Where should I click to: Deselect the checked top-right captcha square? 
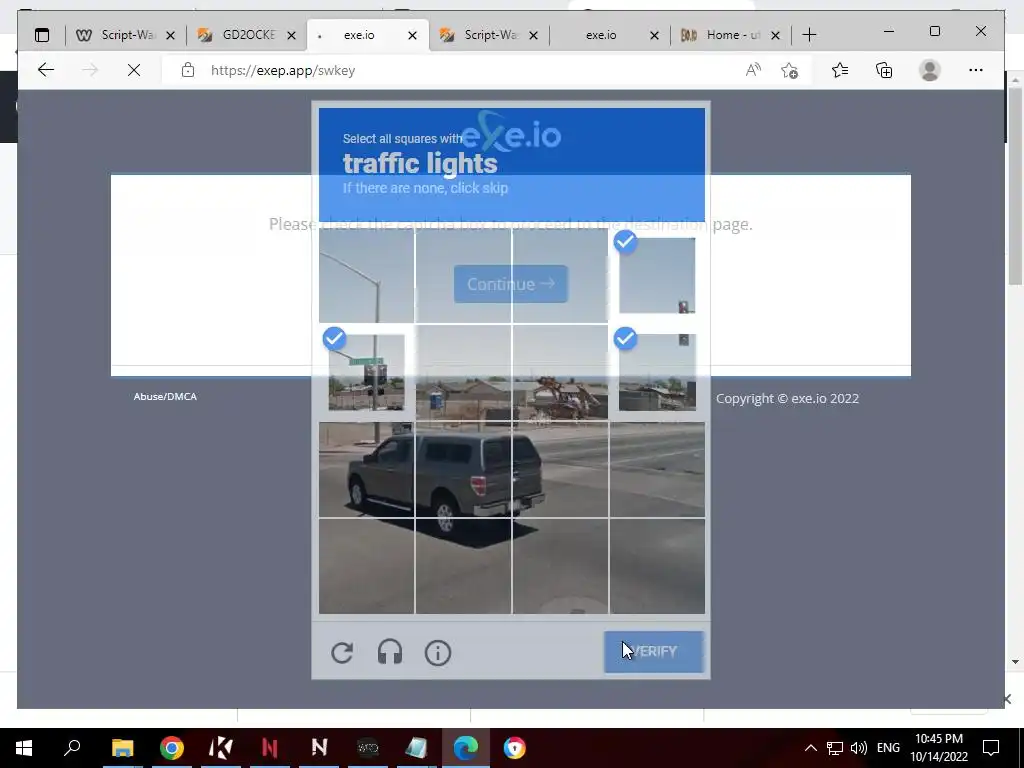pyautogui.click(x=657, y=275)
